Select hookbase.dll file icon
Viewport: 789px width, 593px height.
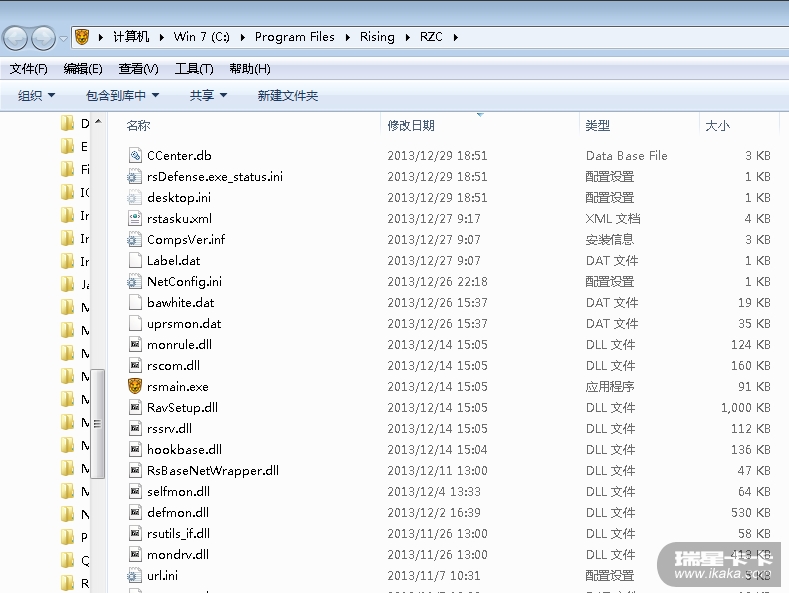pyautogui.click(x=135, y=450)
